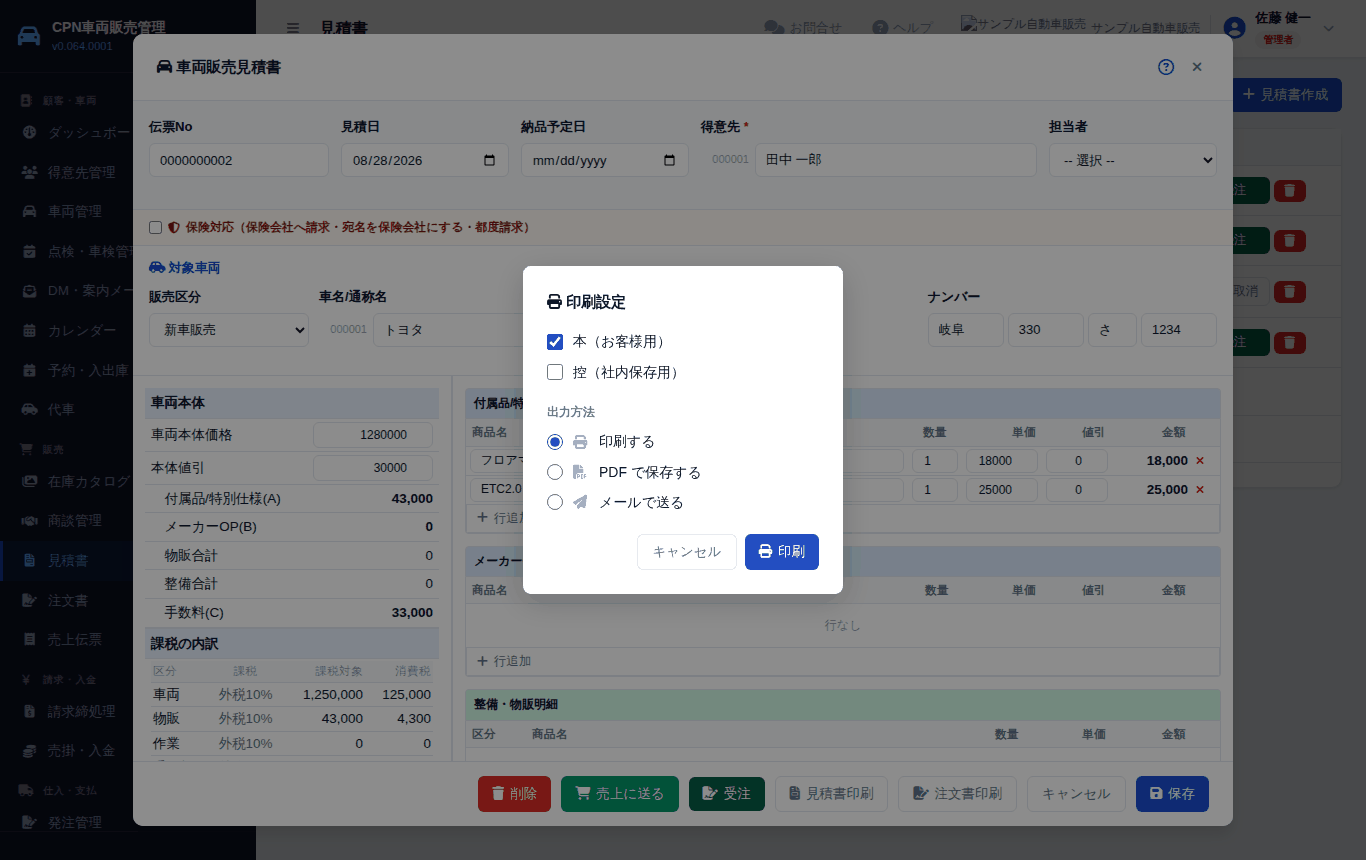Check 控(社内保存用) checkbox
1366x860 pixels.
coord(555,373)
